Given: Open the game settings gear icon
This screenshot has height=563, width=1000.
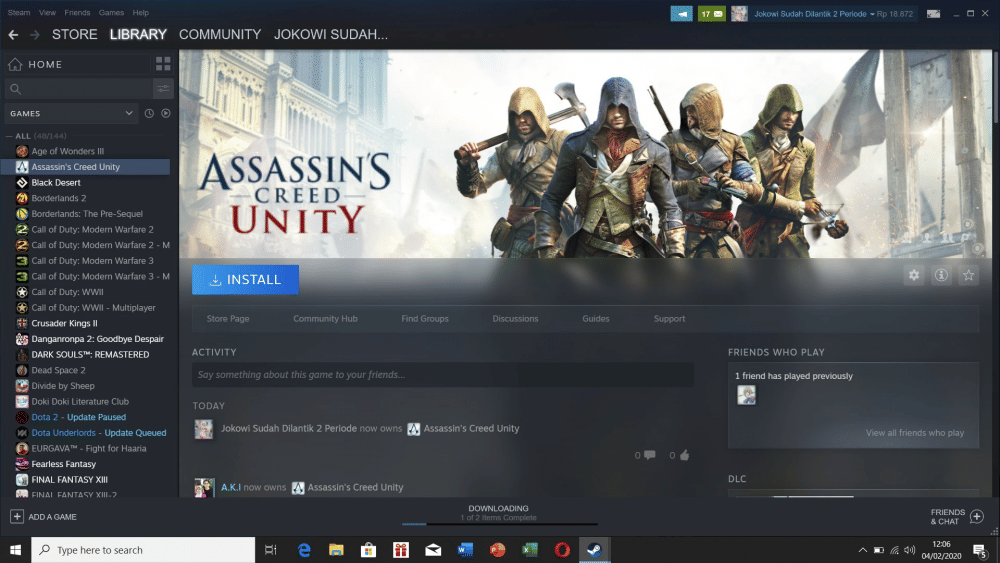Looking at the screenshot, I should (913, 275).
